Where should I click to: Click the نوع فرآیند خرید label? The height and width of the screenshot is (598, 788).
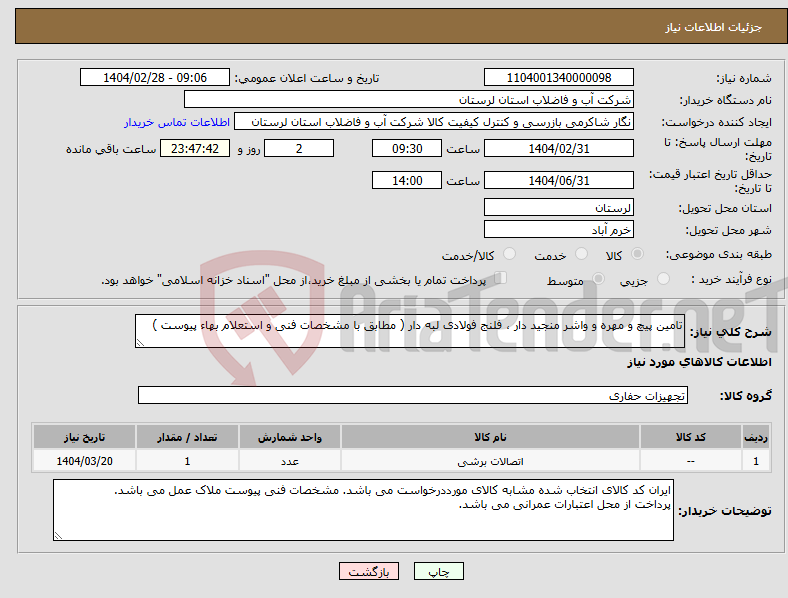[732, 279]
